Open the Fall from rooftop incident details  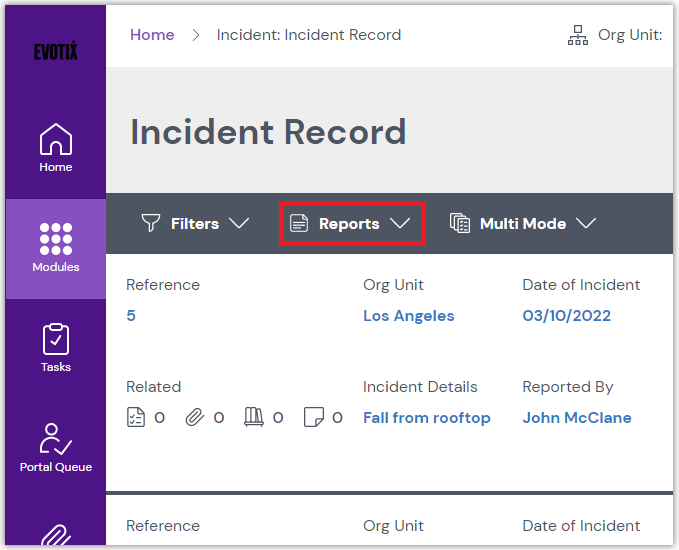pyautogui.click(x=426, y=418)
